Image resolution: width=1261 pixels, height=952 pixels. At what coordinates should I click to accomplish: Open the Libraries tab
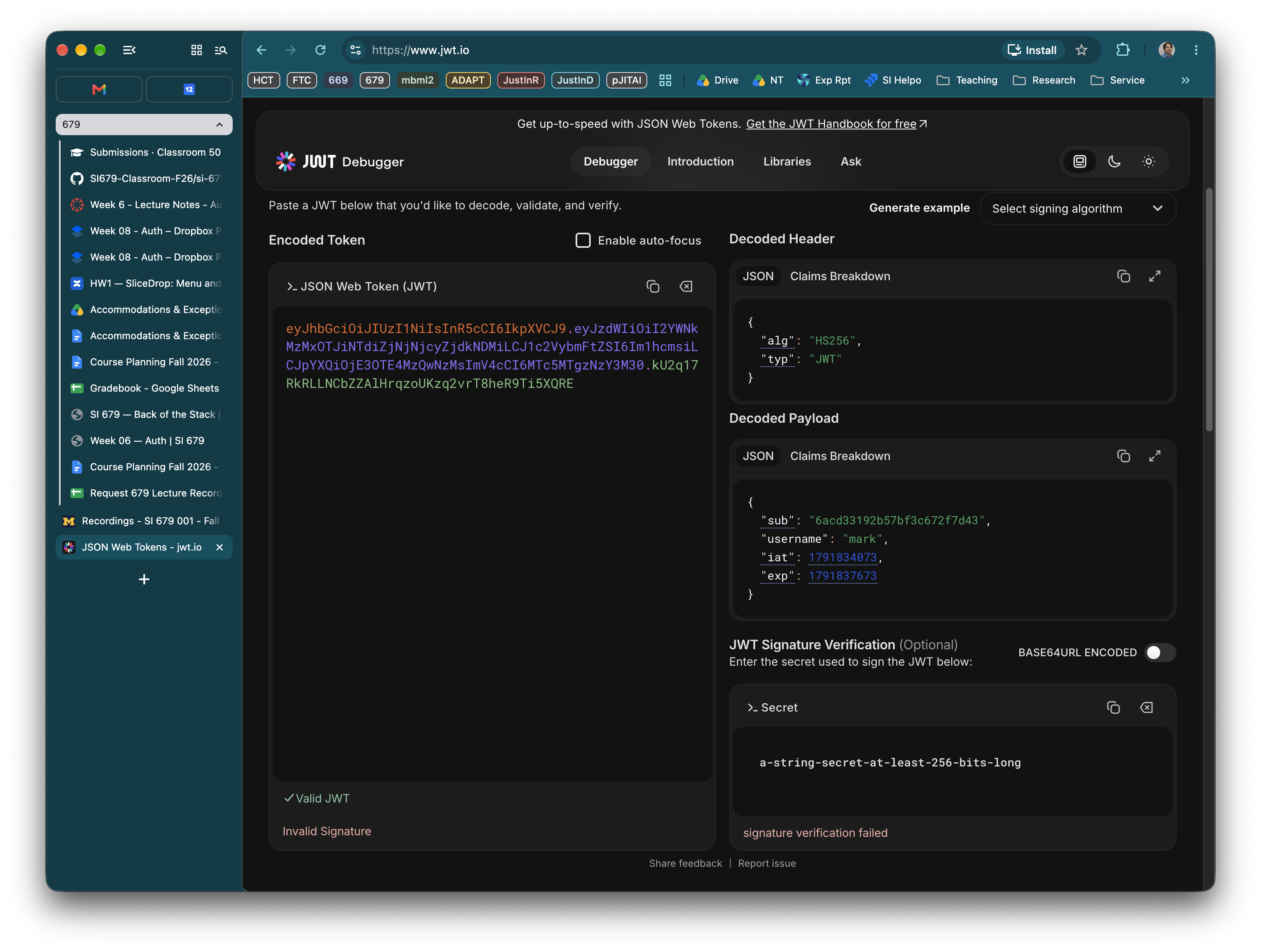[787, 162]
